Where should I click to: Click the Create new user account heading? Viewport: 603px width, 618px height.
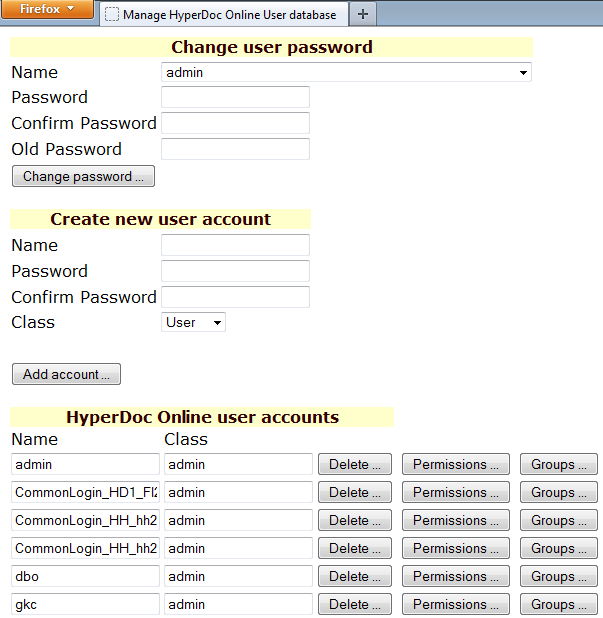(x=160, y=219)
